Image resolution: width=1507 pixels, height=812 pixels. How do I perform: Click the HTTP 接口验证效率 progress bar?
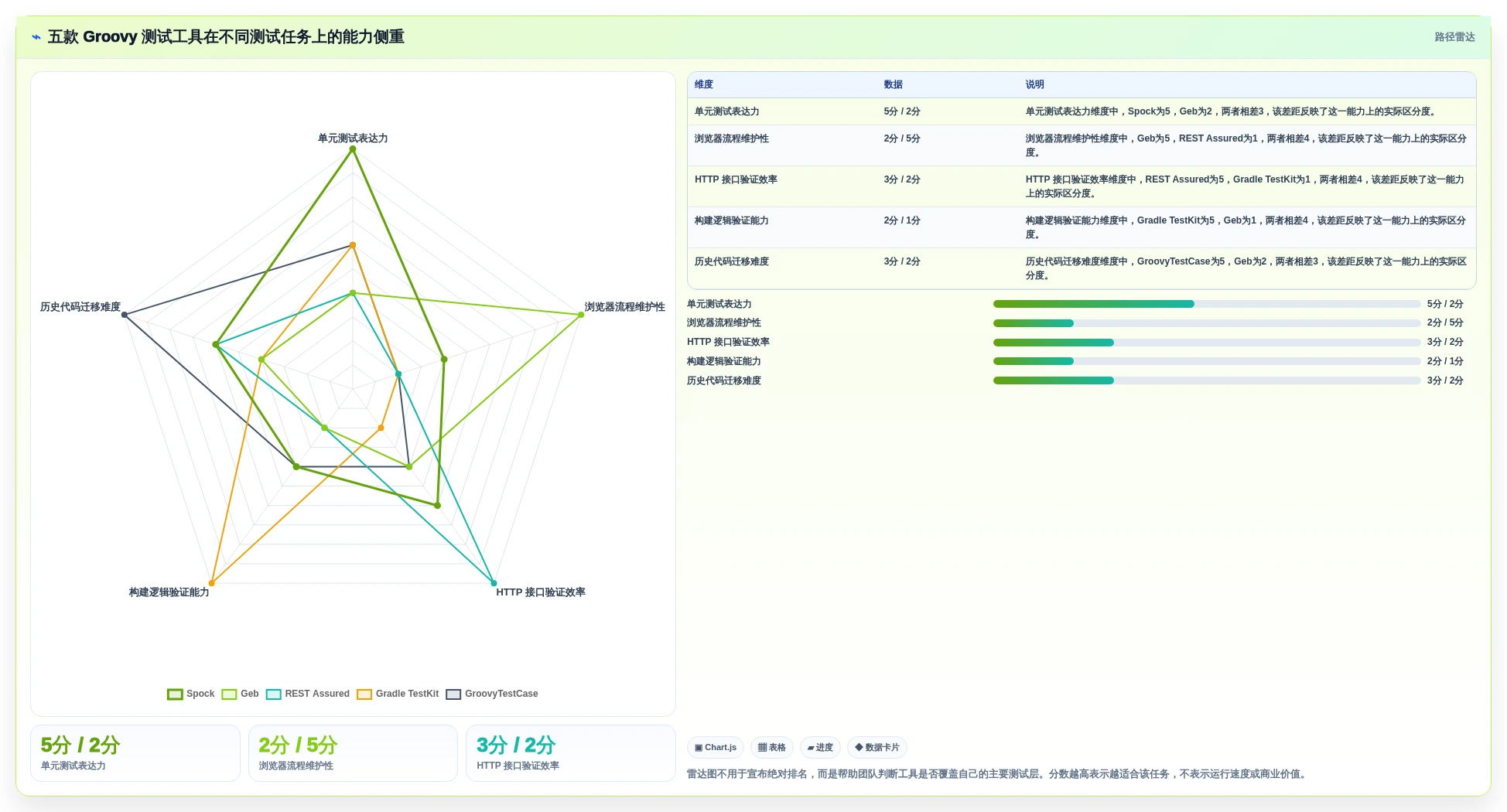point(1207,343)
